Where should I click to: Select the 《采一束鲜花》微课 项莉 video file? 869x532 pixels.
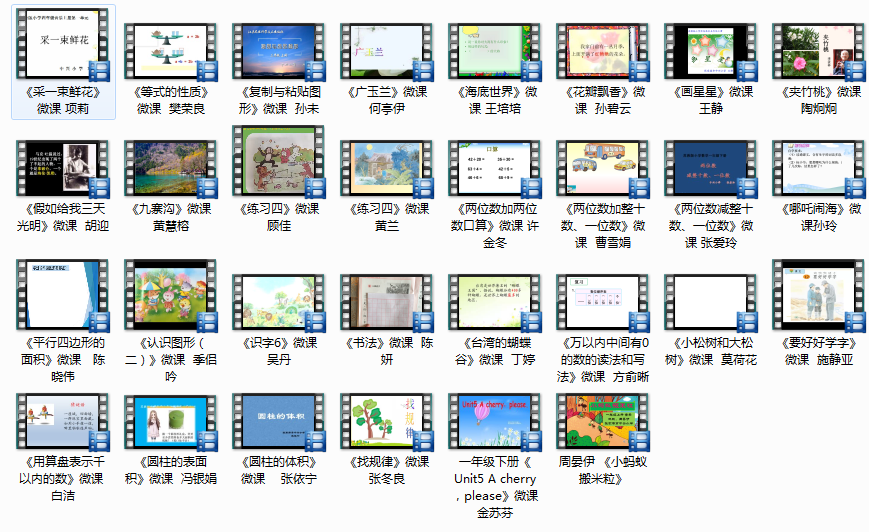coord(62,52)
